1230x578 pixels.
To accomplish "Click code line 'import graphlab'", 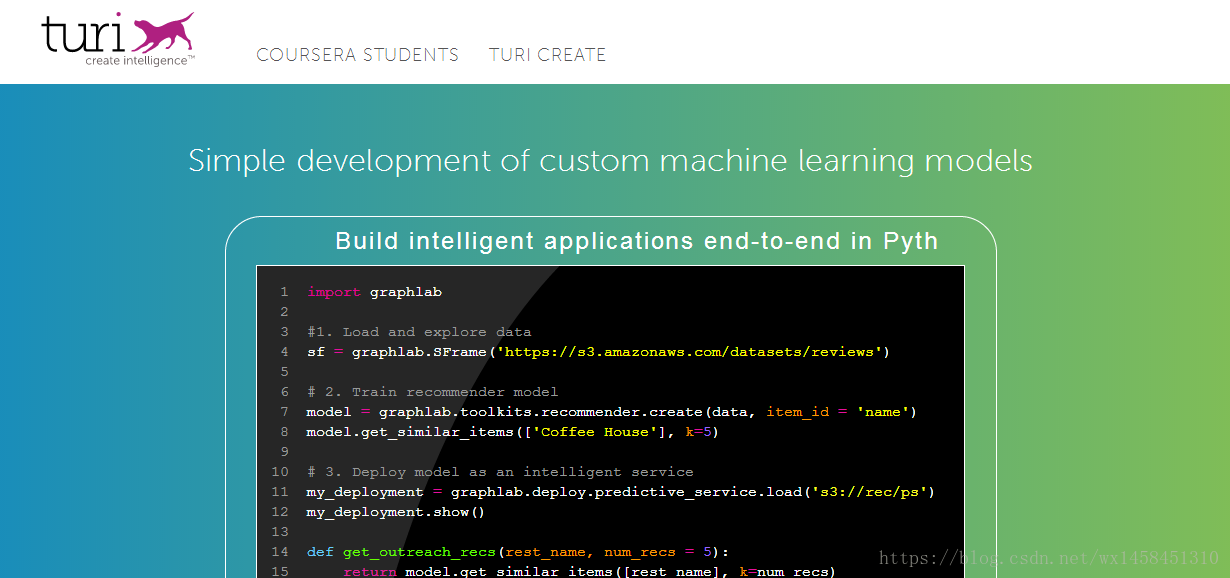I will tap(374, 292).
